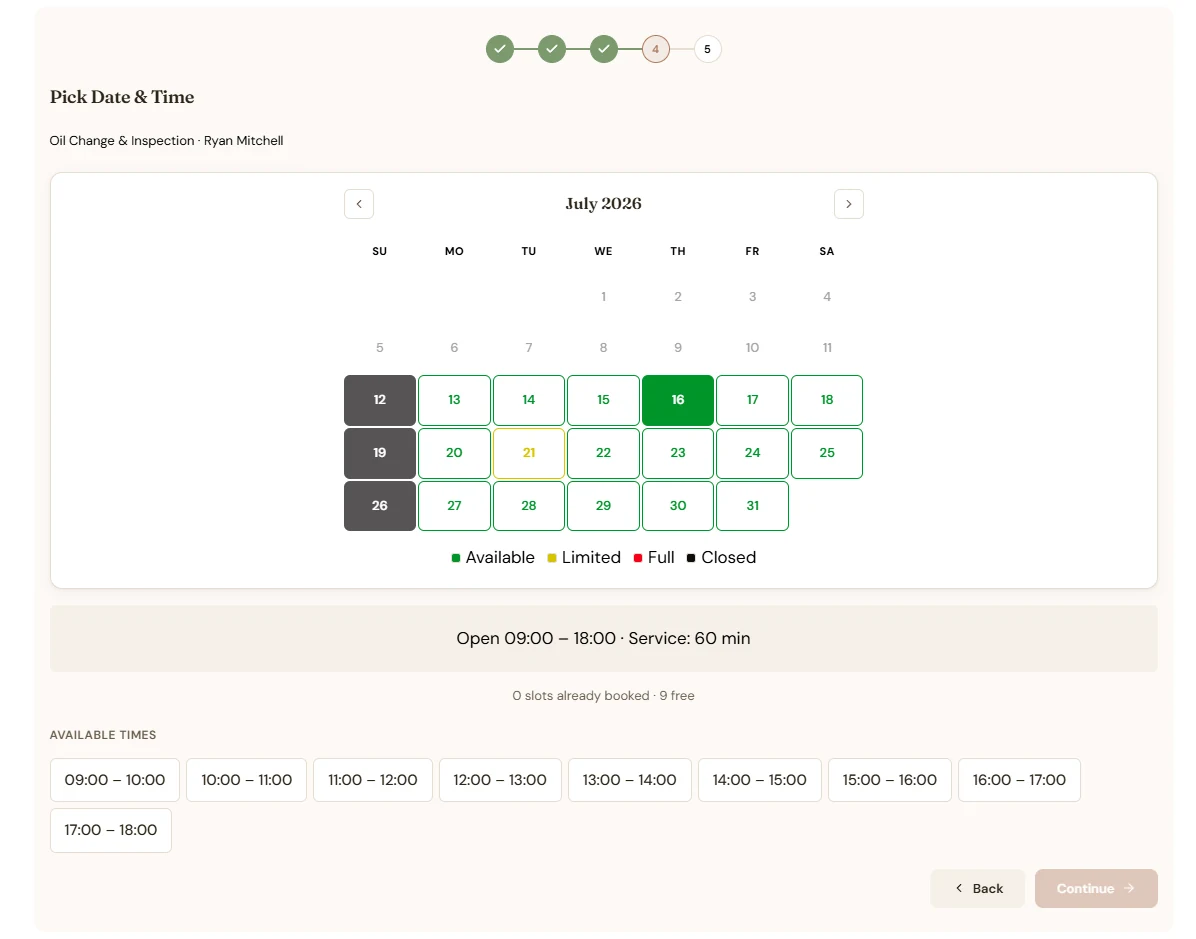Select July 24 on the calendar
1196x939 pixels.
point(752,453)
